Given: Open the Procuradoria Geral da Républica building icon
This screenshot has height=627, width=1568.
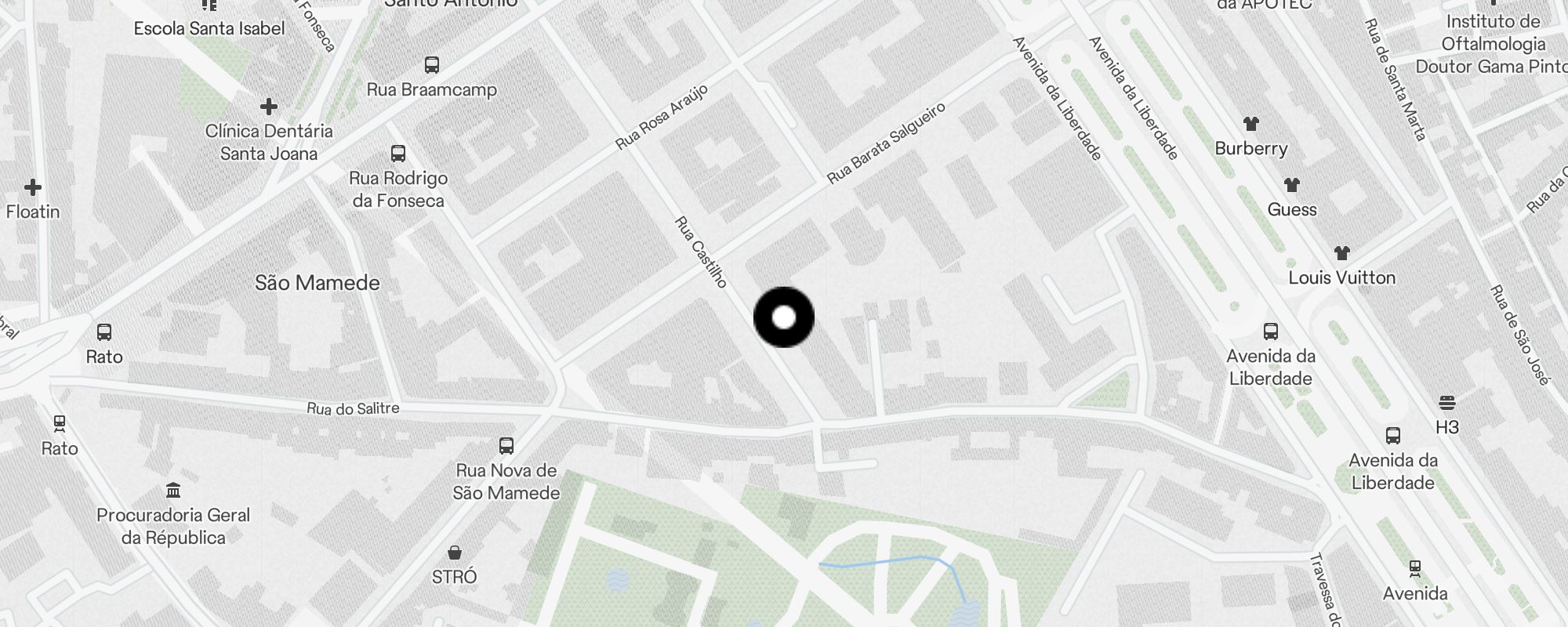Looking at the screenshot, I should coord(173,491).
